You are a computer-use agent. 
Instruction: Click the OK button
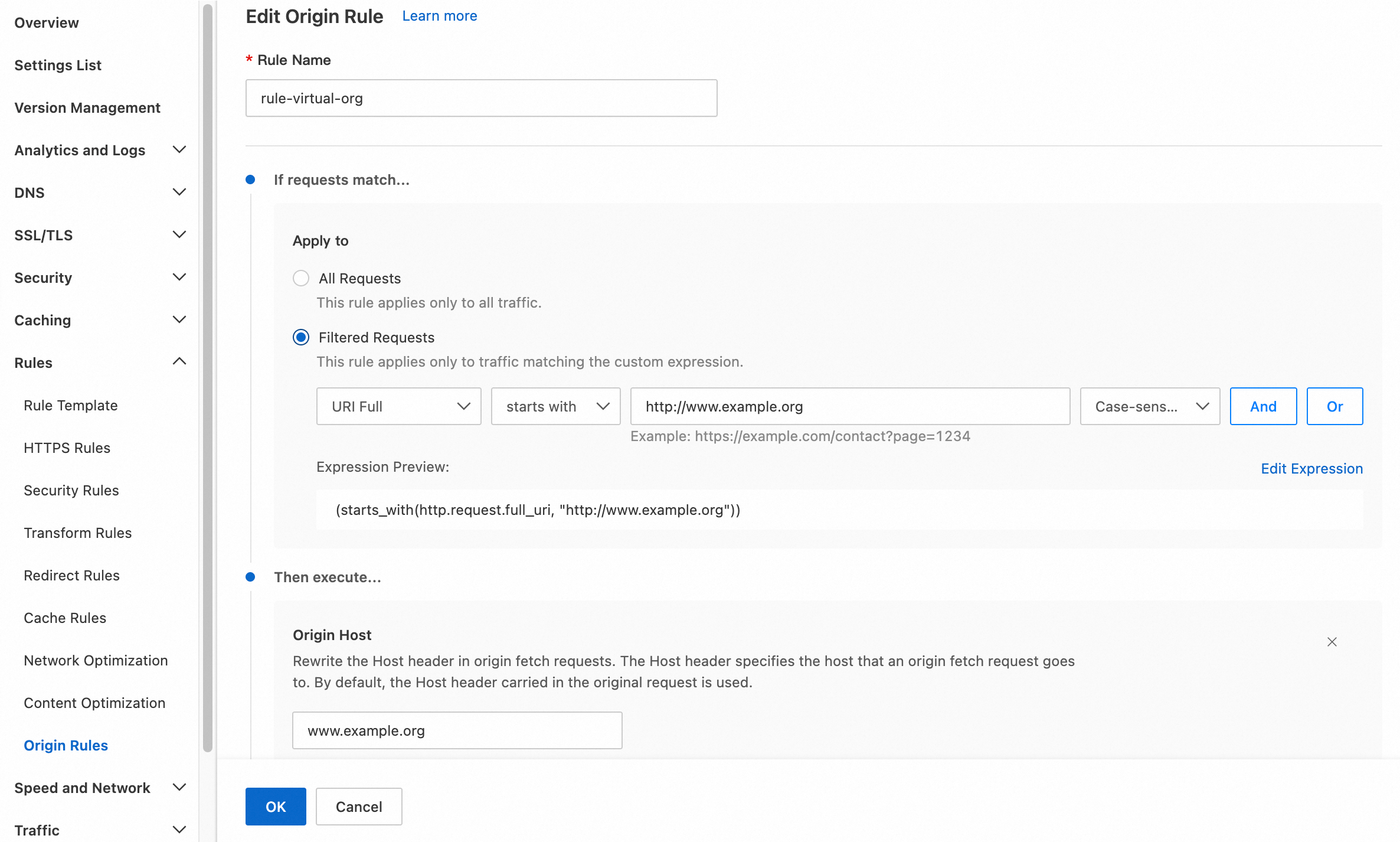click(276, 807)
